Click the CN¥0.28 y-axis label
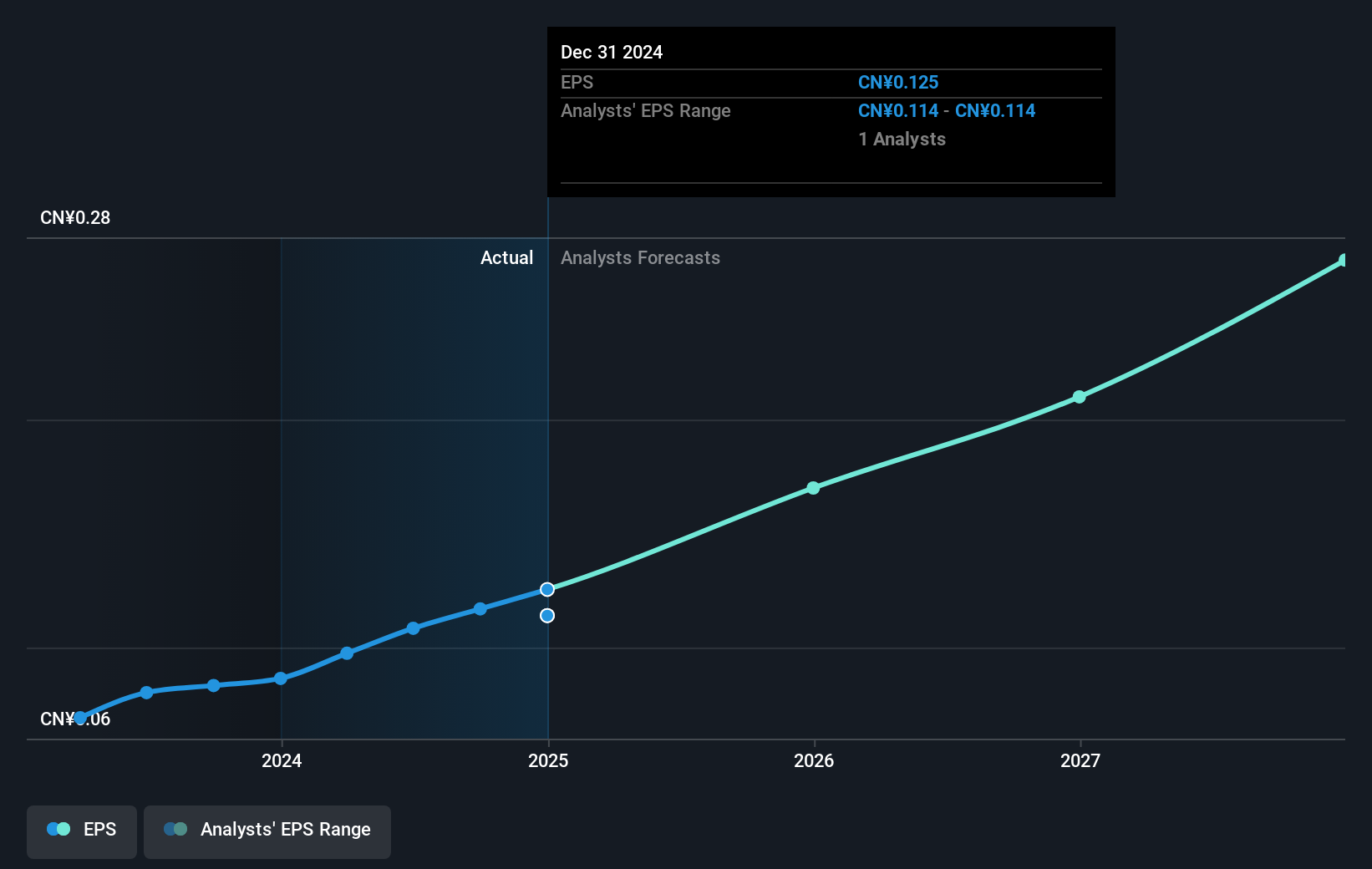Screen dimensions: 1372x869 (x=75, y=218)
